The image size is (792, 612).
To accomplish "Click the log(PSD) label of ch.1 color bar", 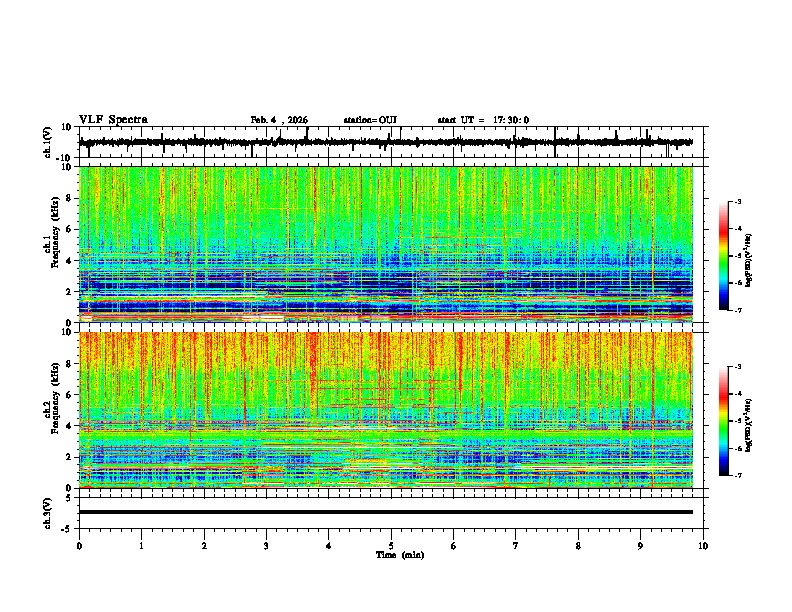I will [749, 261].
